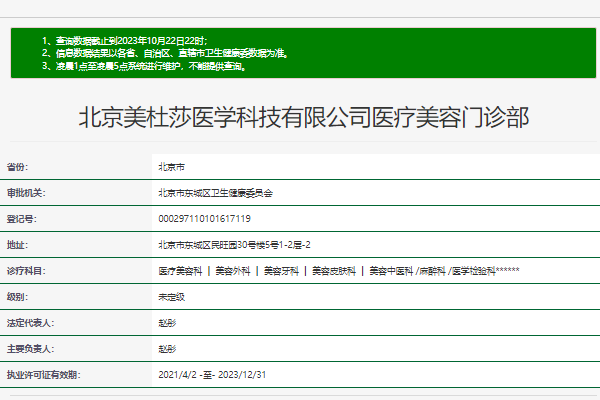Click the validity dates 2021/4/2 -至- 2023/12/31

coord(212,375)
